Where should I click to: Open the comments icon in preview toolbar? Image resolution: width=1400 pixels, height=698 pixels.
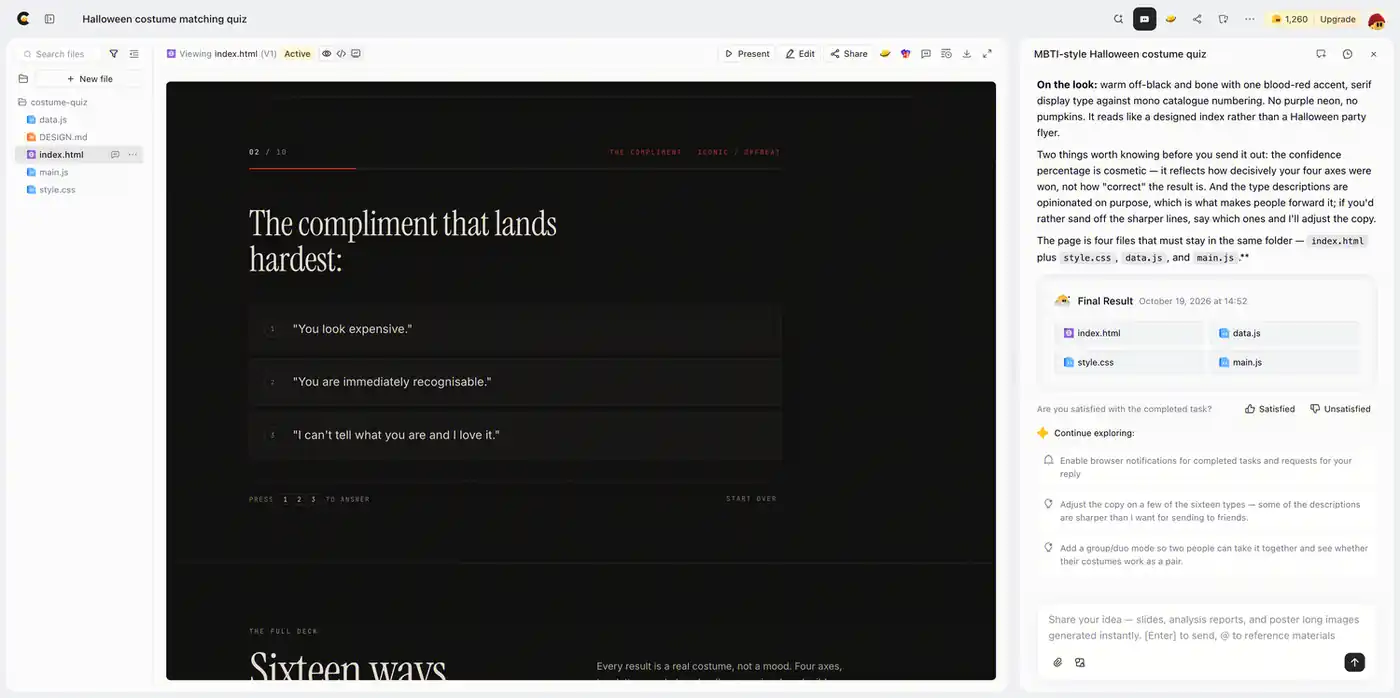pos(926,54)
